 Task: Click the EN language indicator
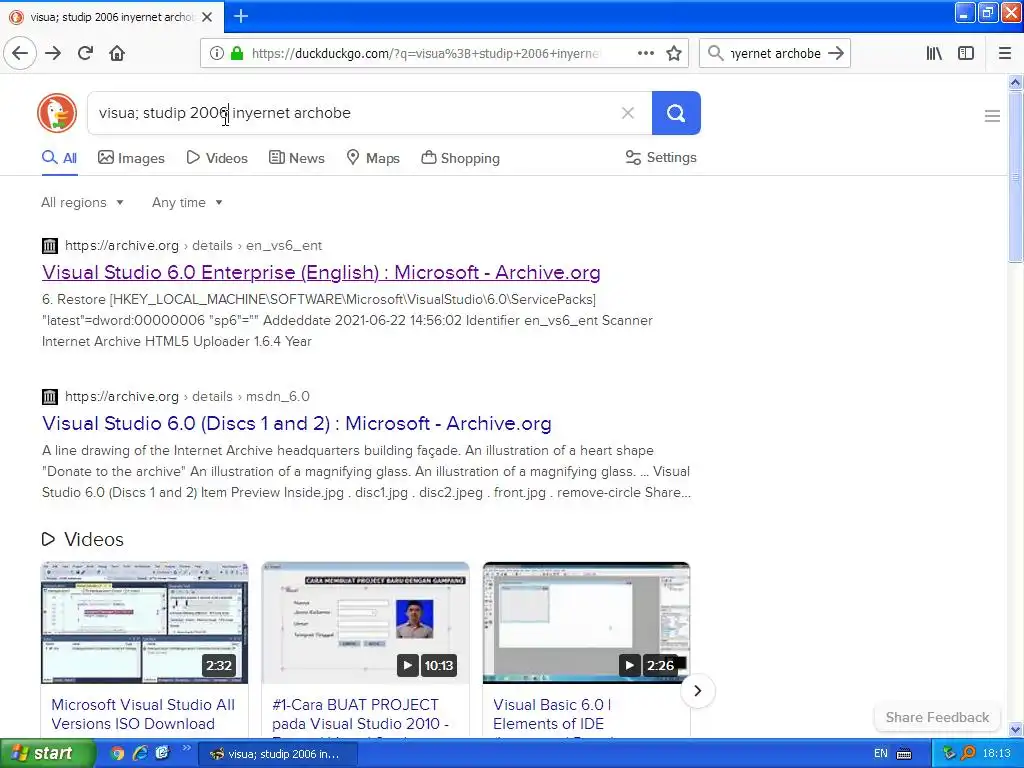[x=880, y=754]
